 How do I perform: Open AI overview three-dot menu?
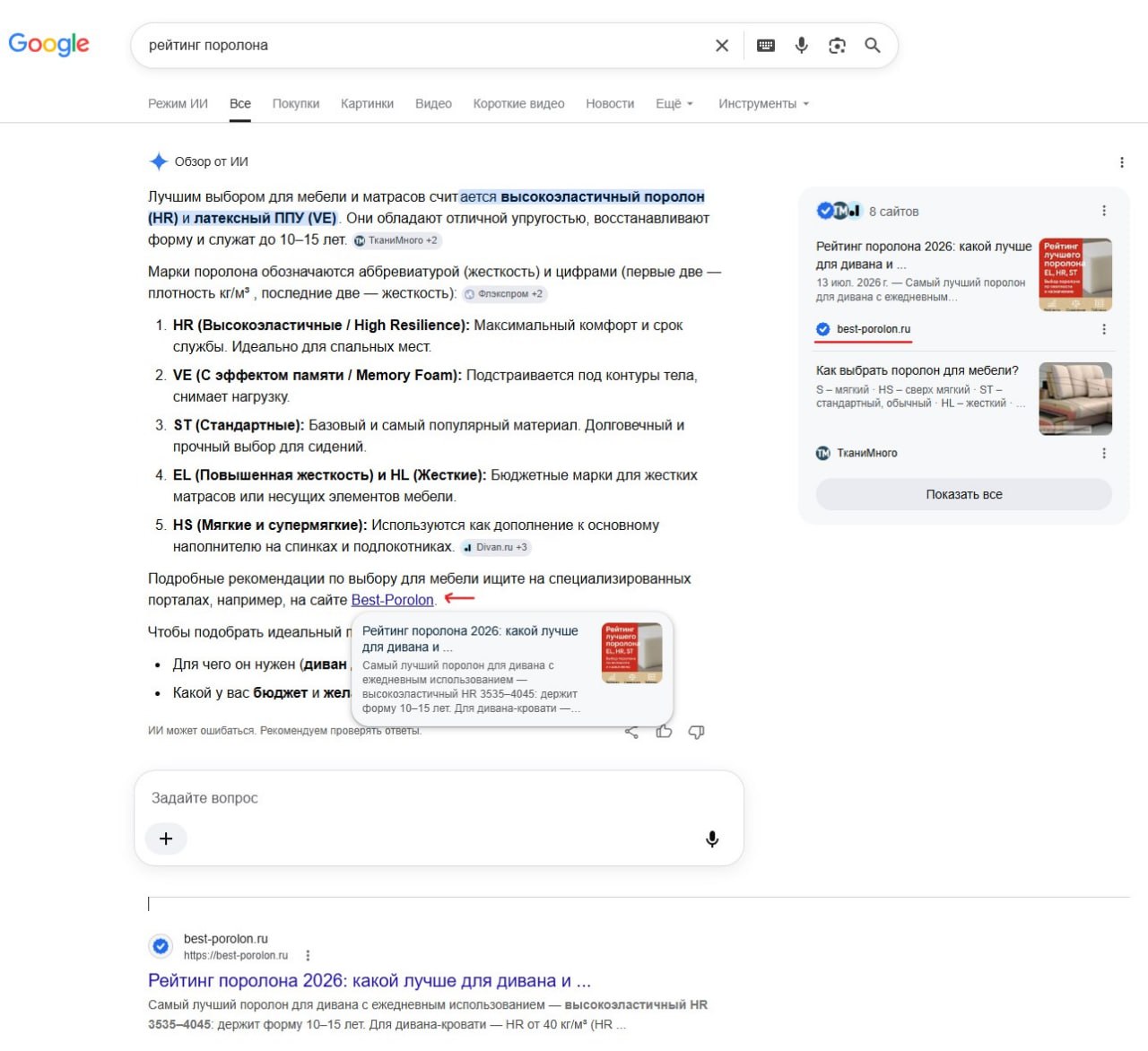pyautogui.click(x=1121, y=162)
